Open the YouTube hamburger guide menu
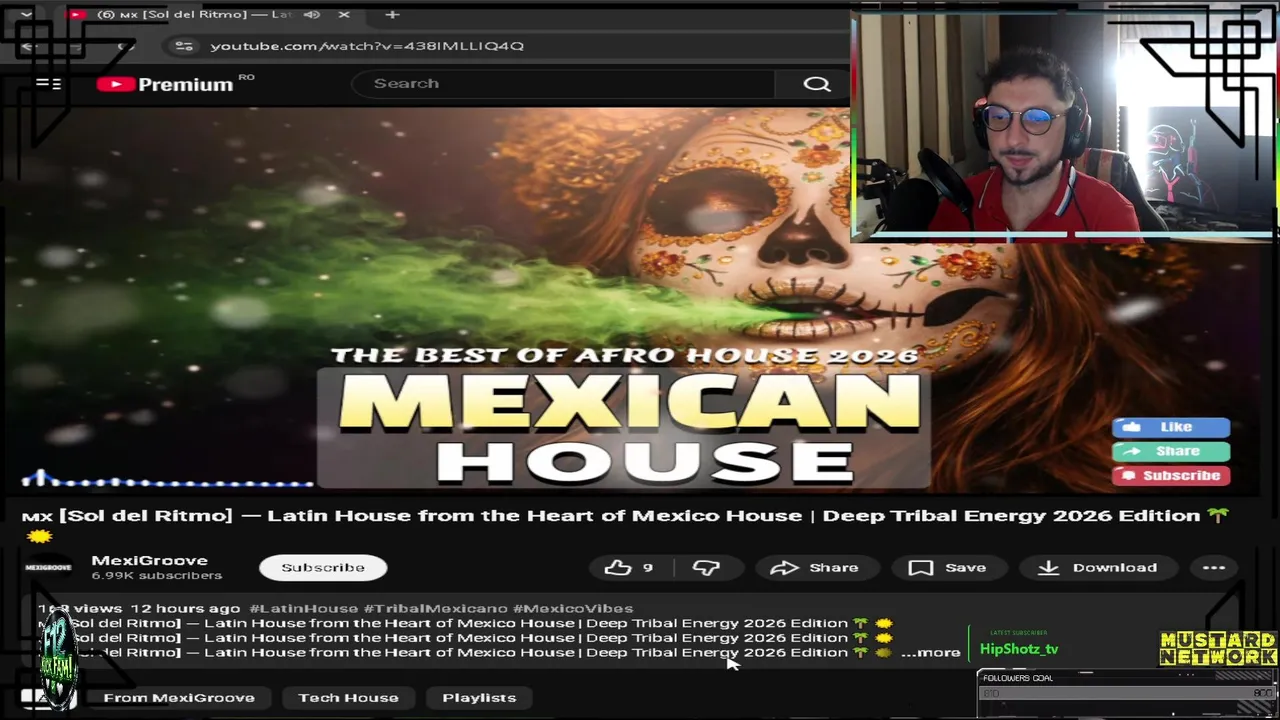The width and height of the screenshot is (1280, 720). pyautogui.click(x=48, y=84)
